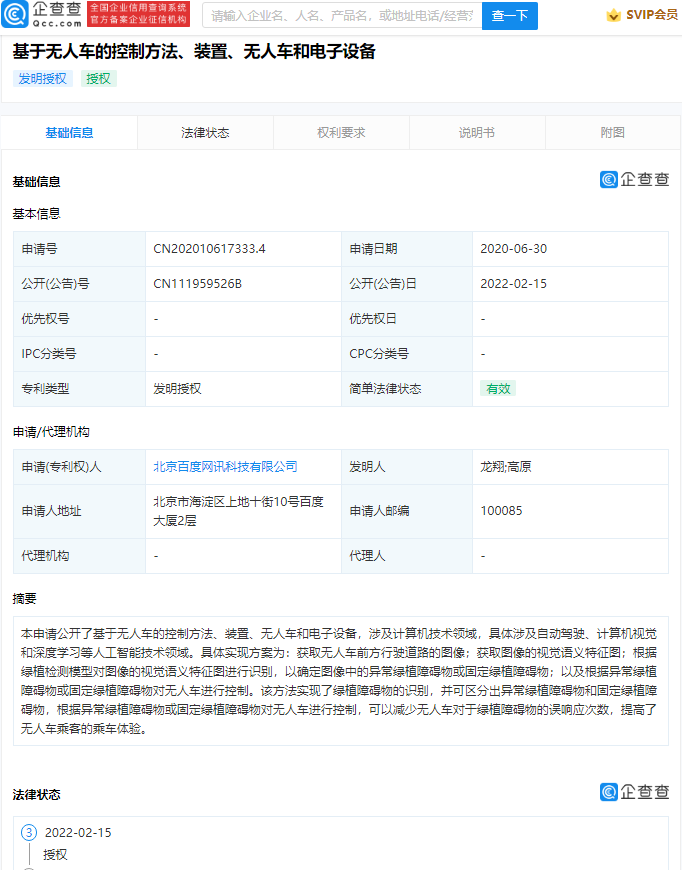
Task: Select the 基础信息 tab
Action: 69,133
